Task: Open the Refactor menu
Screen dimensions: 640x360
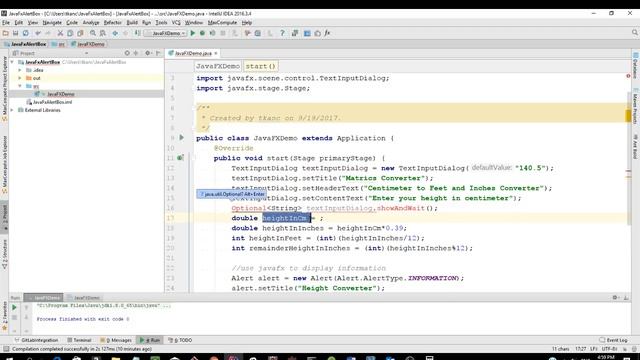Action: [x=113, y=22]
